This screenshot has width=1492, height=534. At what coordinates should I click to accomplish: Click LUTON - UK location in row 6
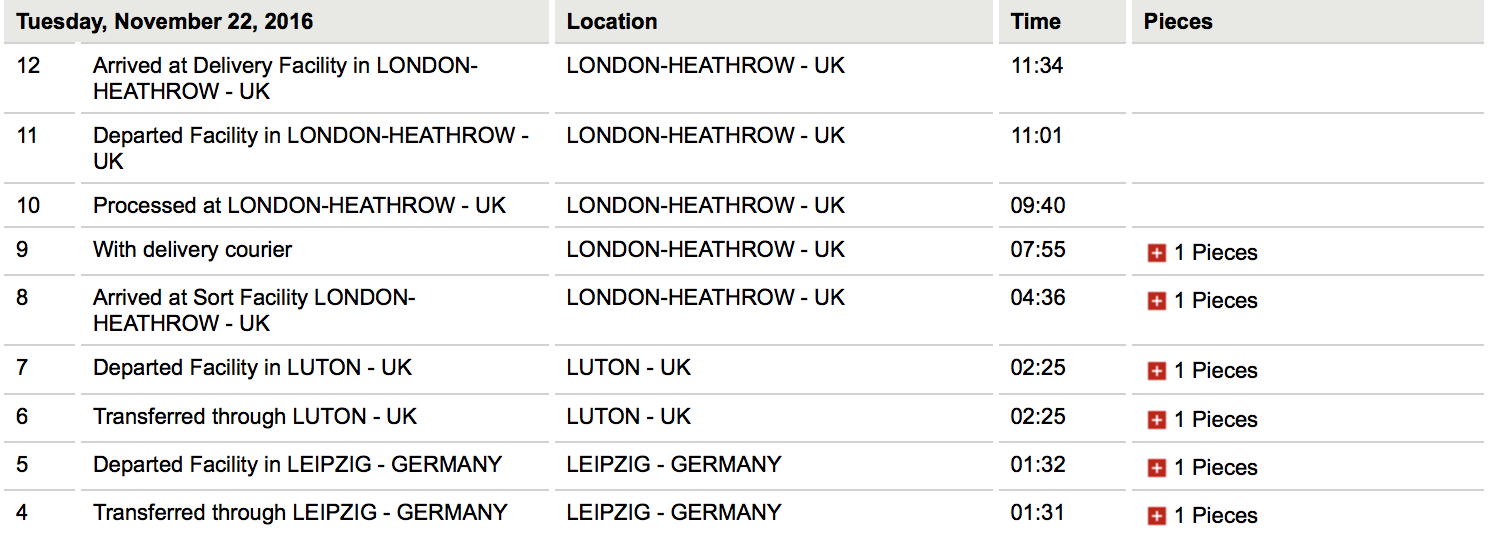(x=628, y=417)
